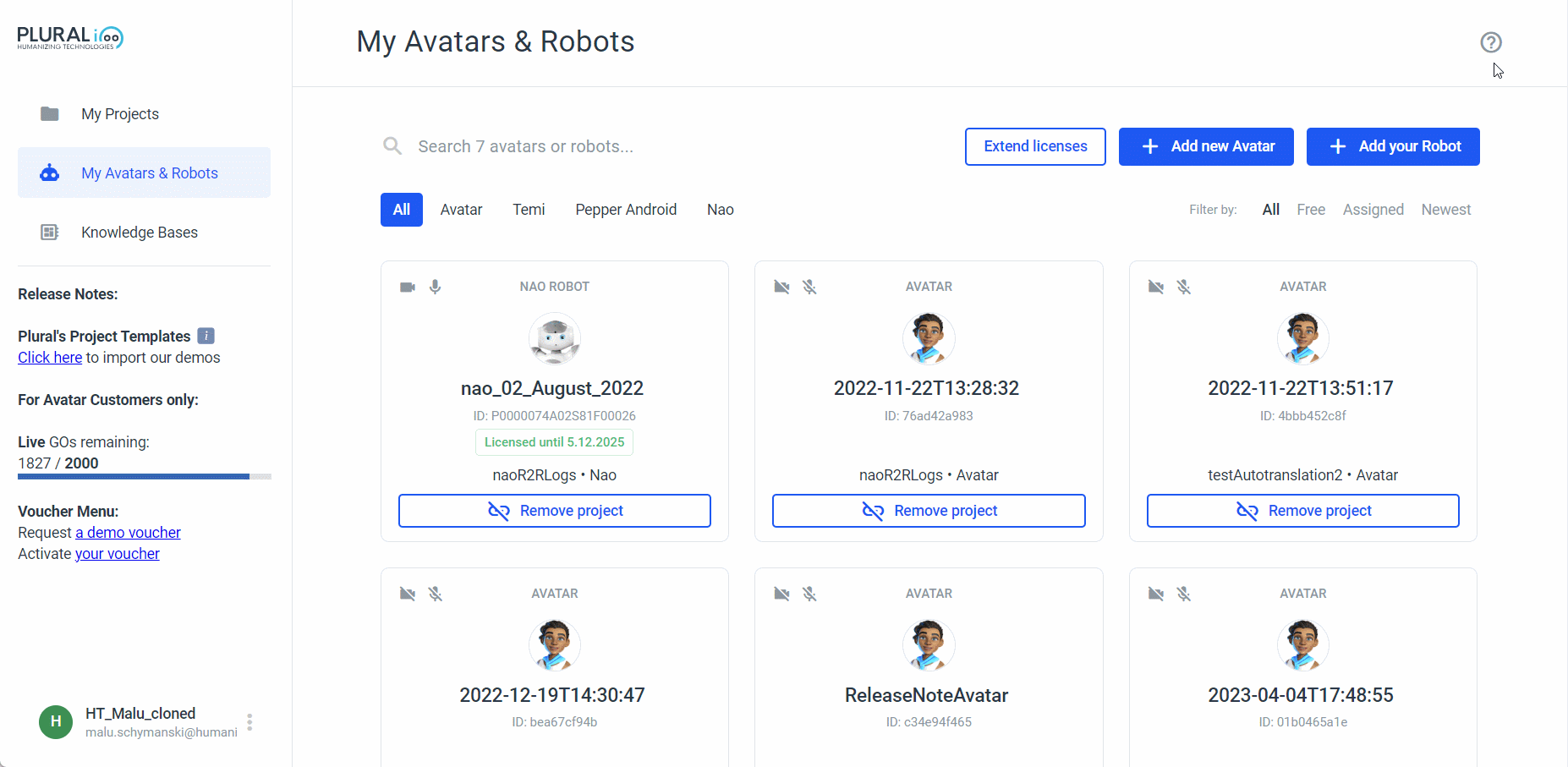The height and width of the screenshot is (767, 1568).
Task: Select the Avatar type tab
Action: coord(461,210)
